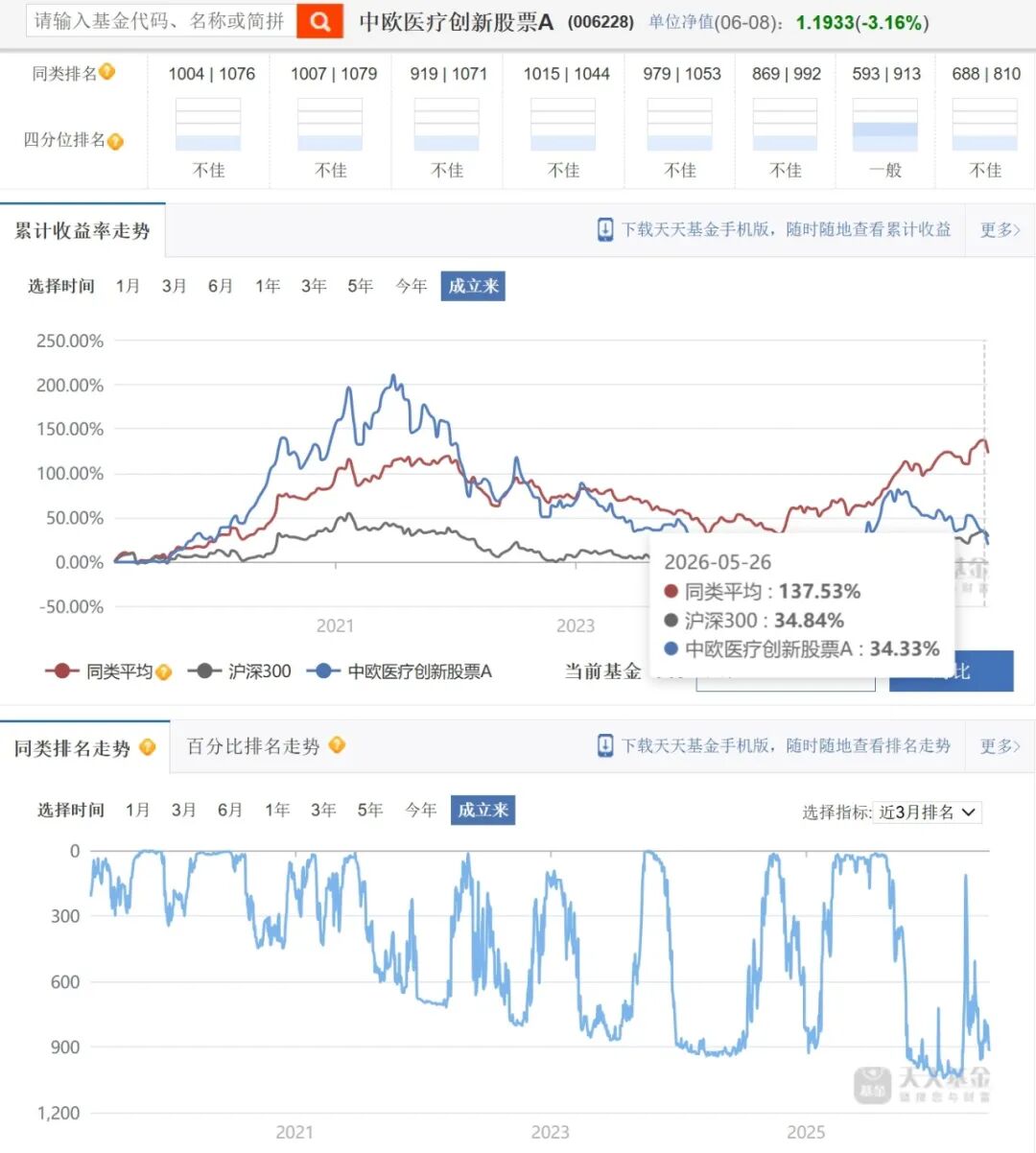Choose 5年 range for ranking trend chart
Screen dimensions: 1036x1153
369,810
